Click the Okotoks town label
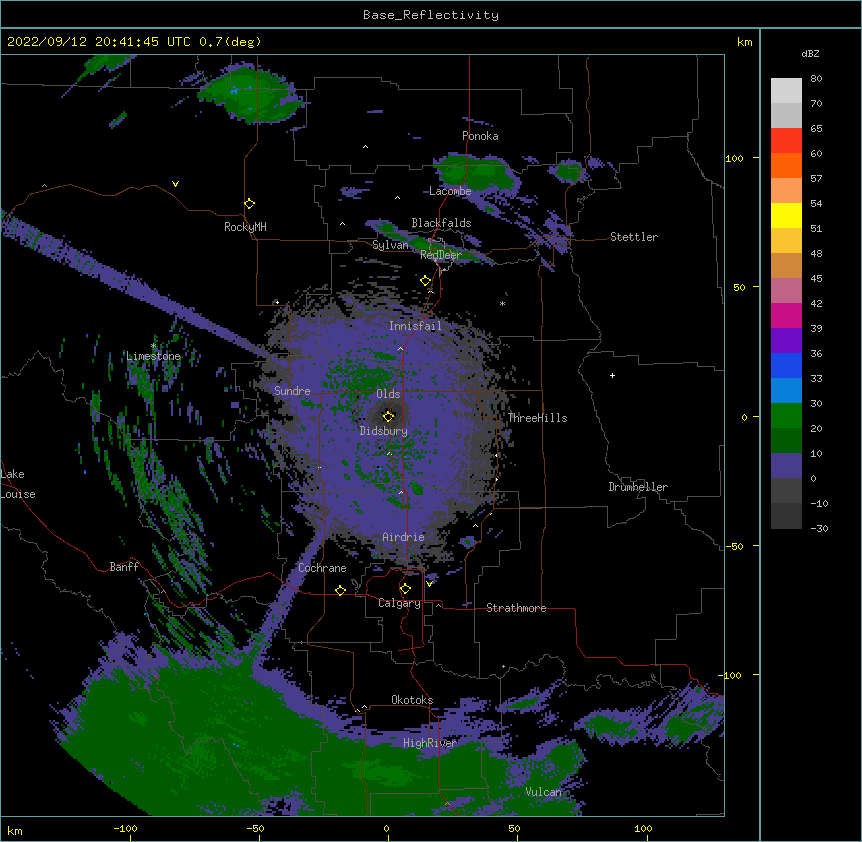 [412, 700]
